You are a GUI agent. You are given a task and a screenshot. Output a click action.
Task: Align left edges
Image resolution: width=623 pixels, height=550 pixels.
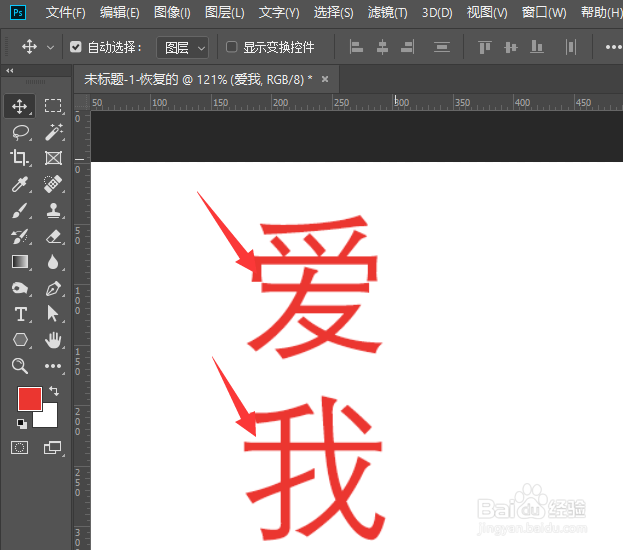click(x=356, y=47)
